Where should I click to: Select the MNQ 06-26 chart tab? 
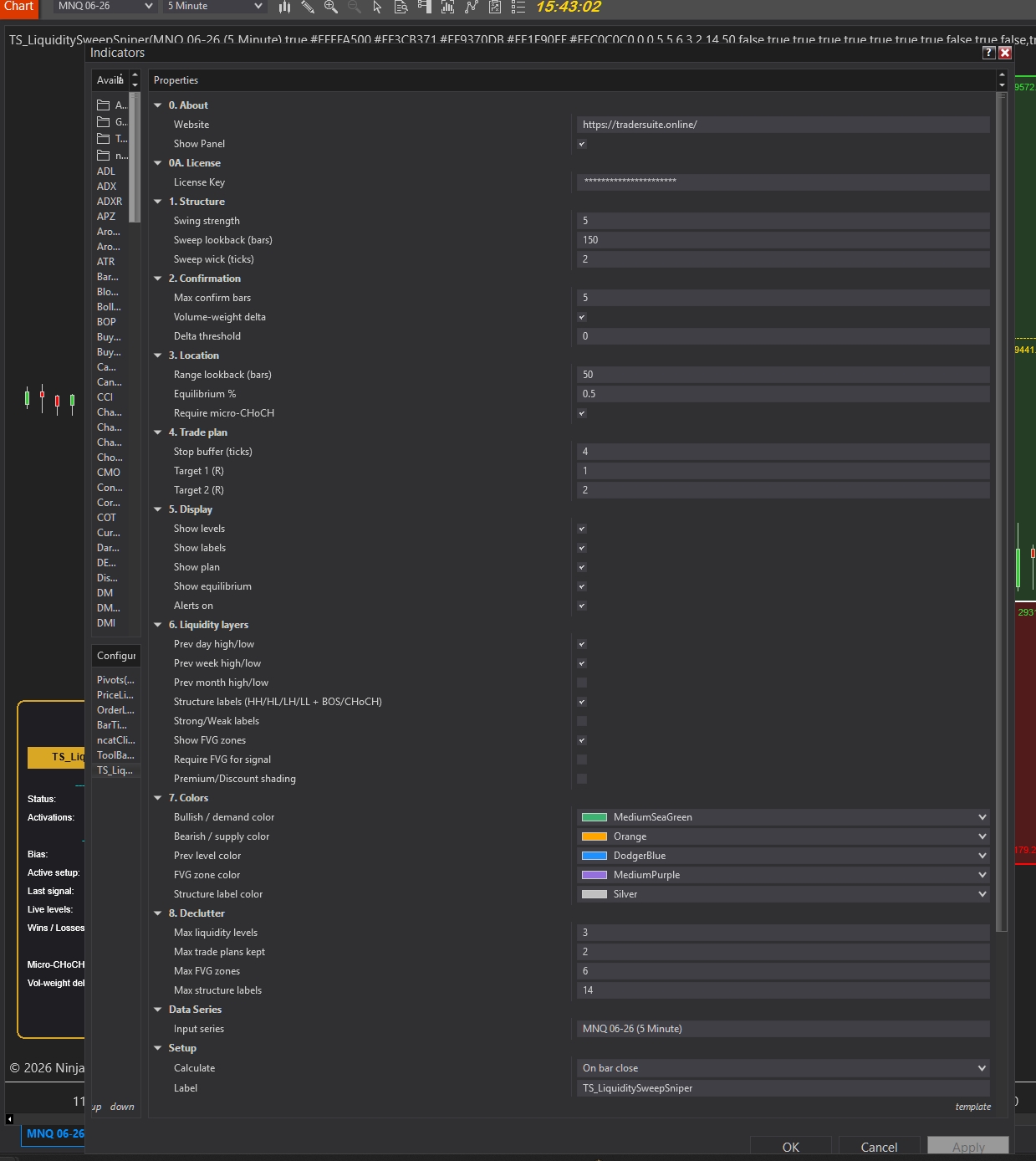pos(54,1133)
